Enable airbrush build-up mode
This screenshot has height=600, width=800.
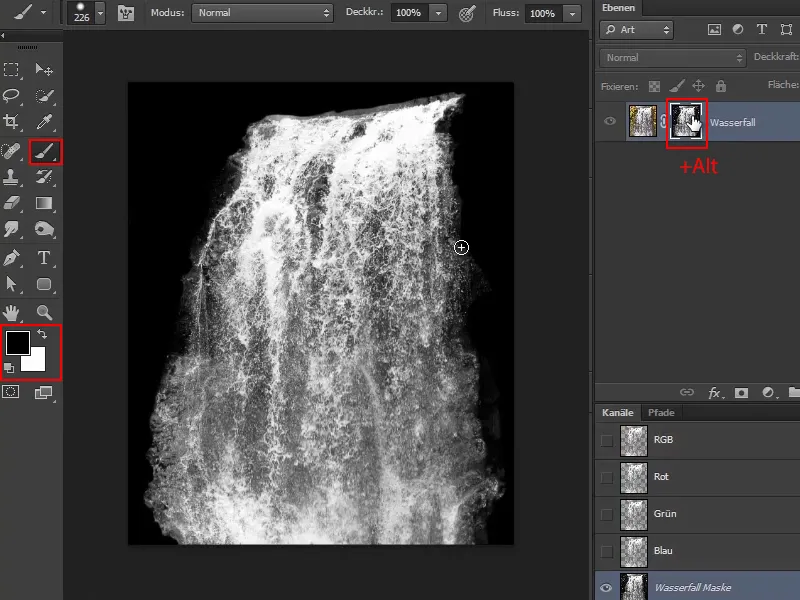click(467, 14)
